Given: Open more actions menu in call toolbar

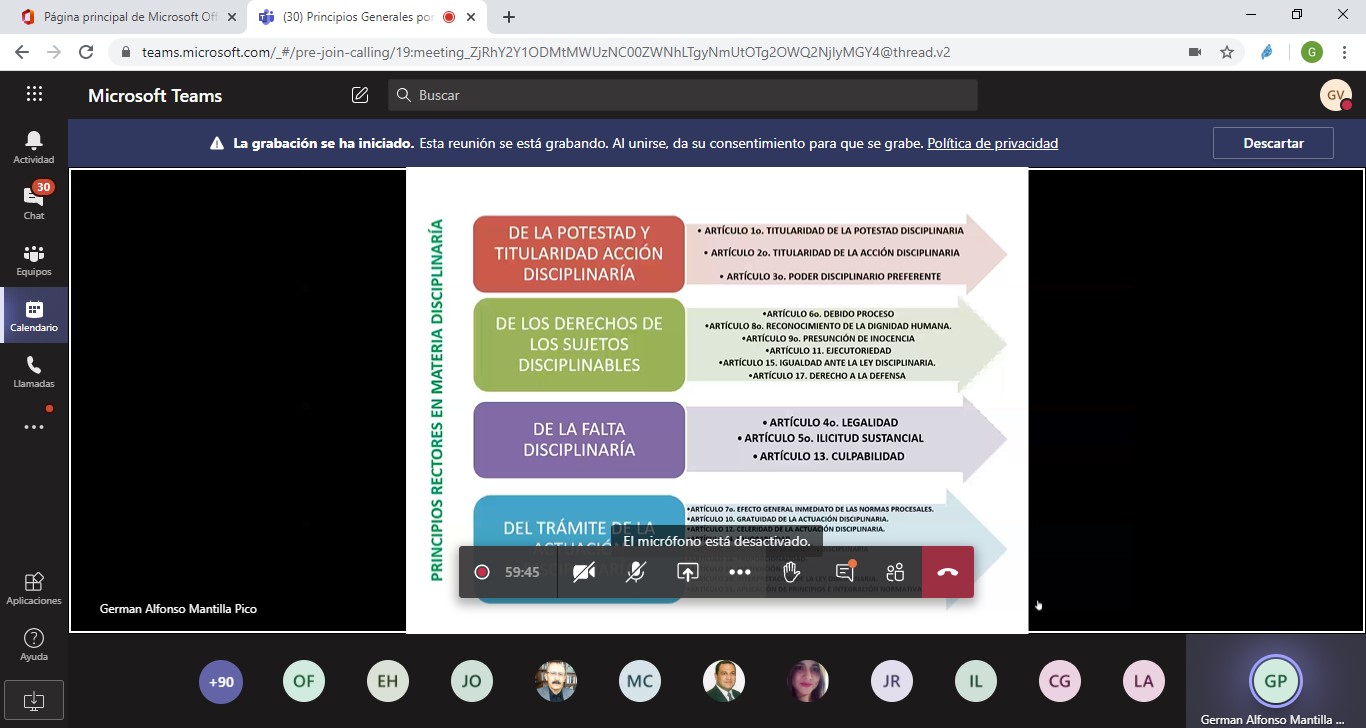Looking at the screenshot, I should (x=739, y=572).
